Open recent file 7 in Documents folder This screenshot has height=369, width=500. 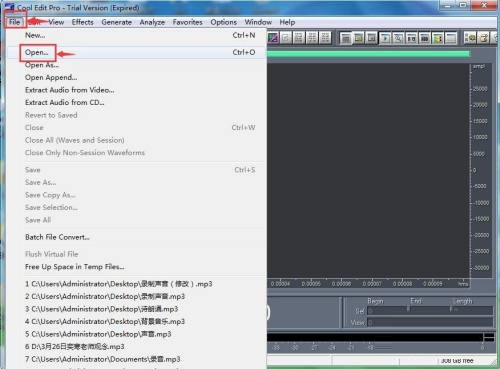coord(137,359)
